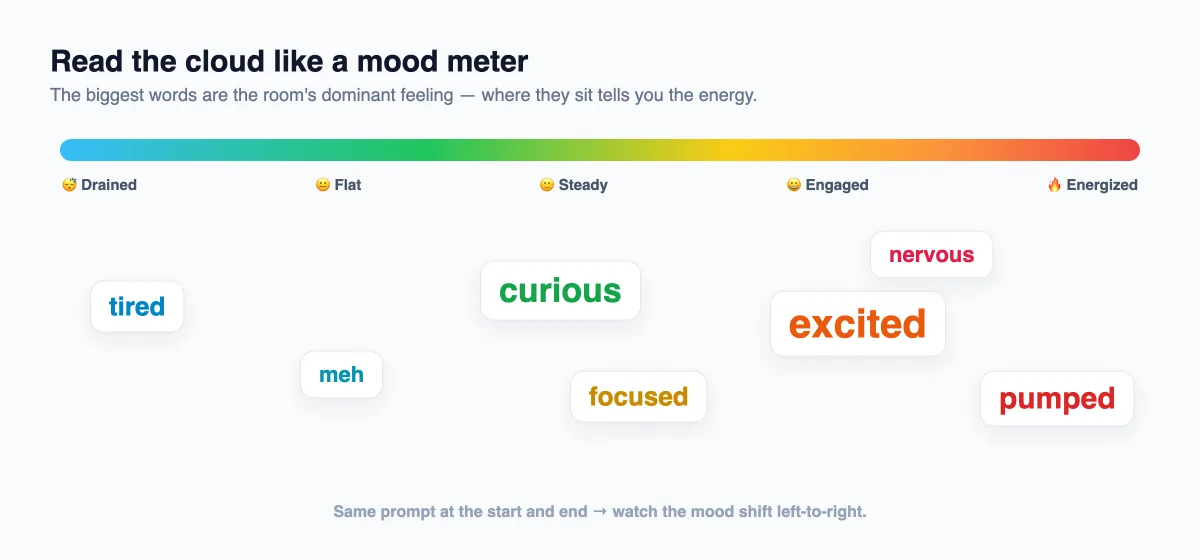Click the footer note about mood shift
Viewport: 1200px width, 560px height.
point(600,511)
